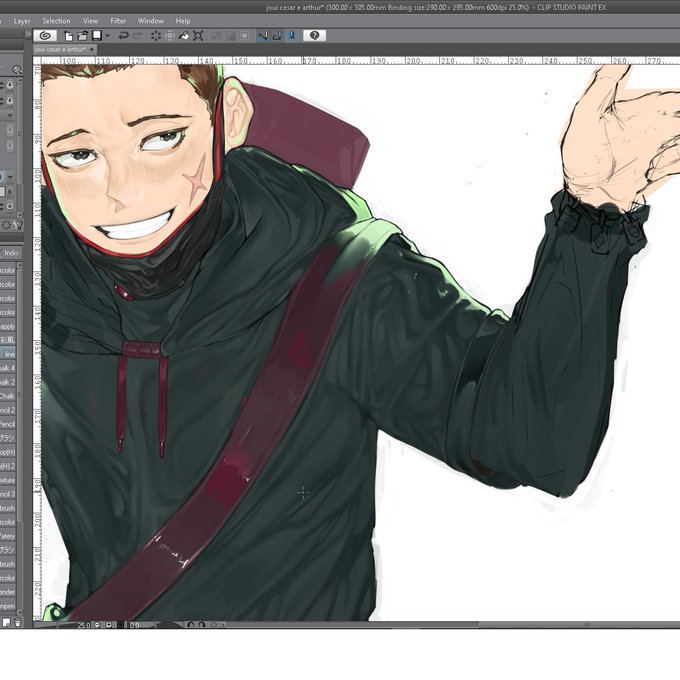Rotate canvas left icon in status bar

point(190,625)
